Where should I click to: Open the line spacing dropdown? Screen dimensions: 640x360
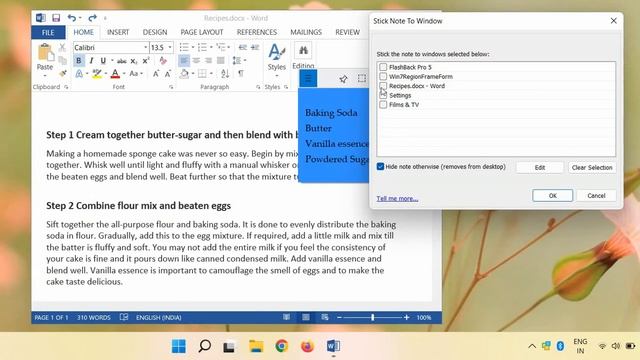pyautogui.click(x=245, y=61)
